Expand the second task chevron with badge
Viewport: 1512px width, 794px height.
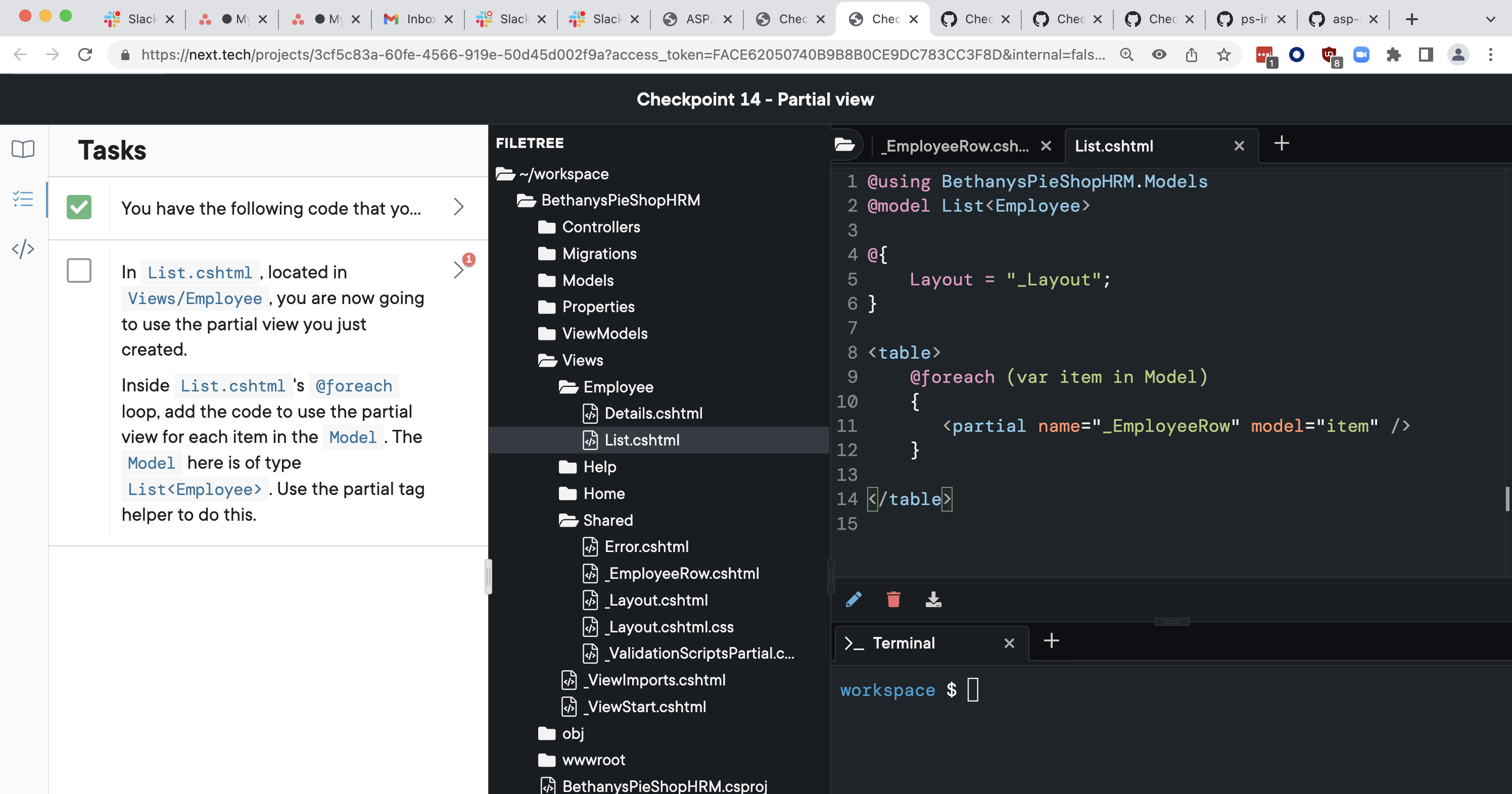tap(458, 269)
